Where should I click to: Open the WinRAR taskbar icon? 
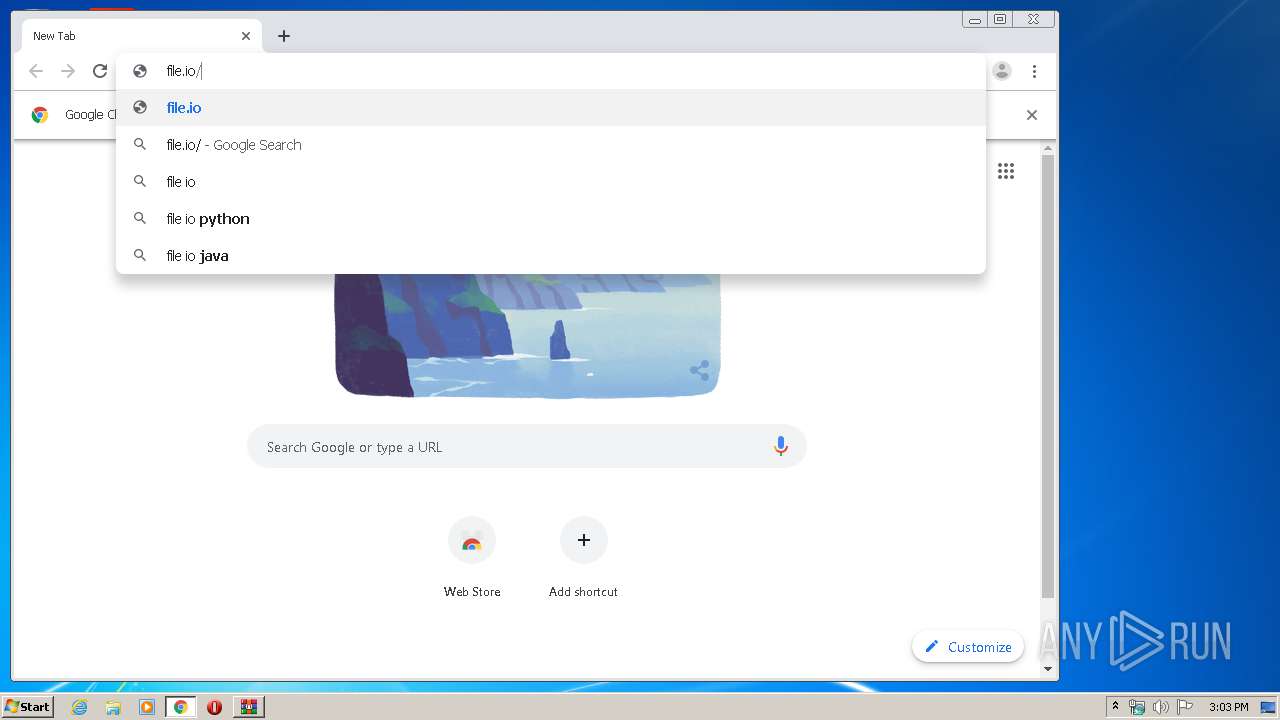pyautogui.click(x=248, y=707)
